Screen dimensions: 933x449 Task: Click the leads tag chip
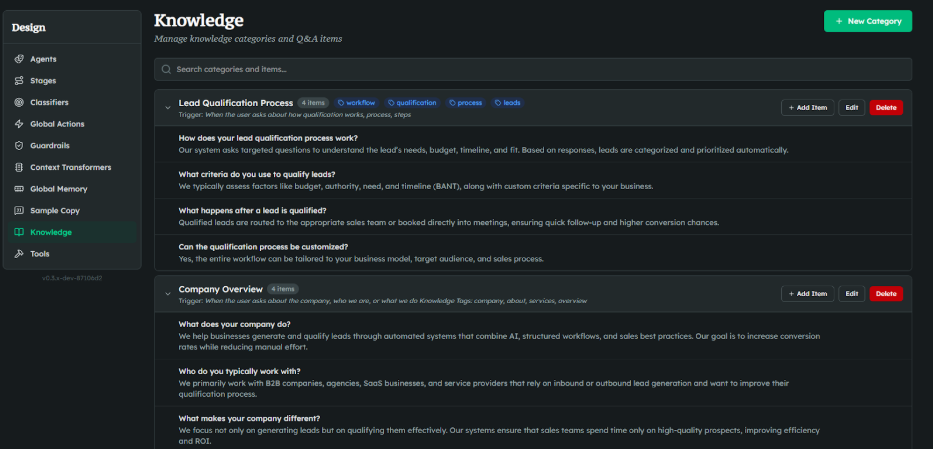507,103
